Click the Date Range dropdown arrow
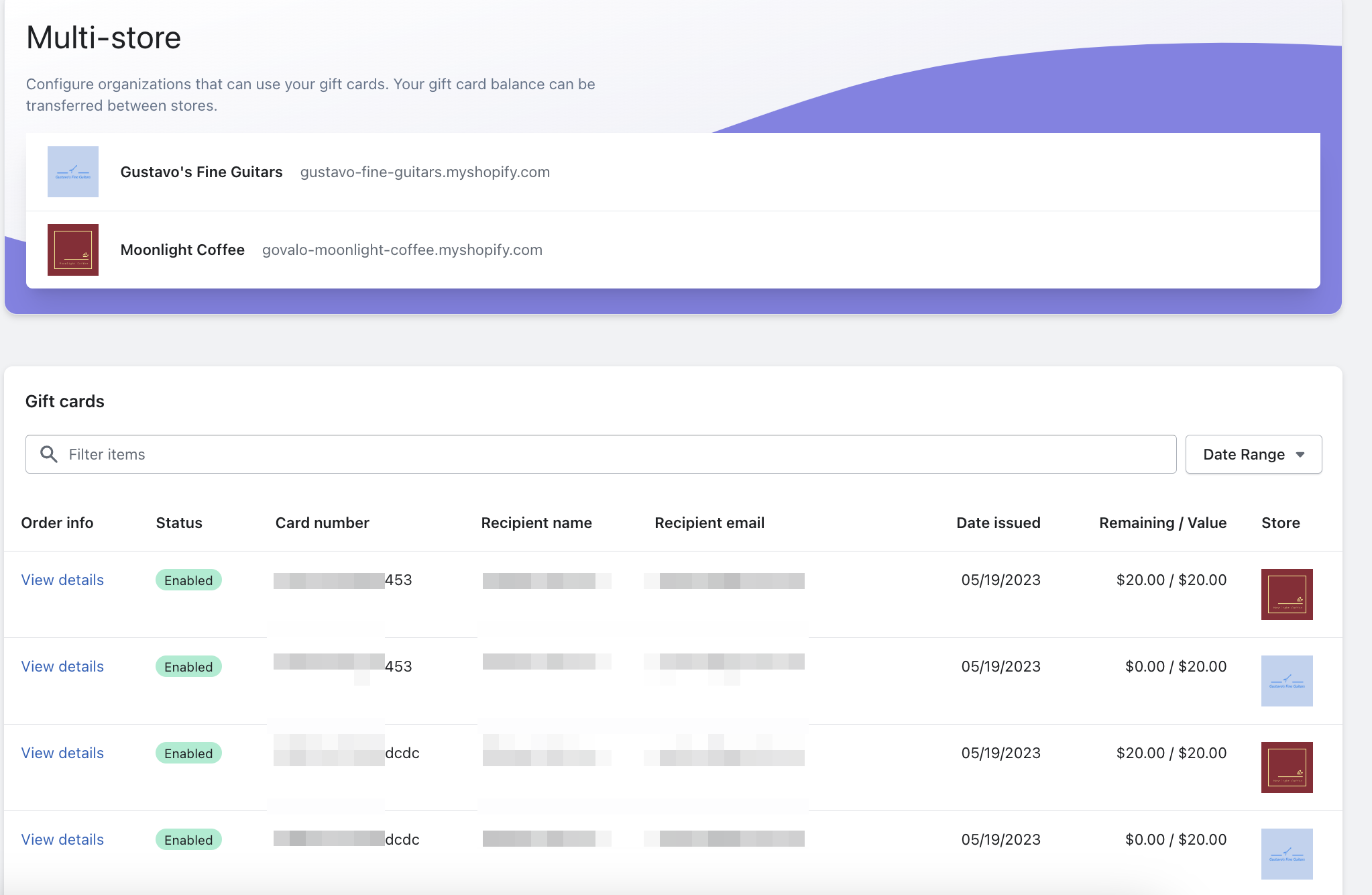Screen dimensions: 1372x895 click(1300, 455)
